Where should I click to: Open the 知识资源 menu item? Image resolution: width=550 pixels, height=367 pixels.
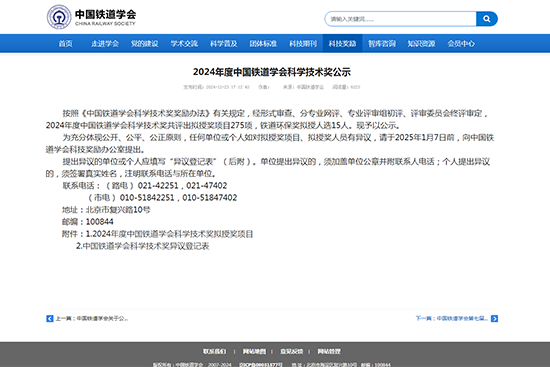click(421, 44)
